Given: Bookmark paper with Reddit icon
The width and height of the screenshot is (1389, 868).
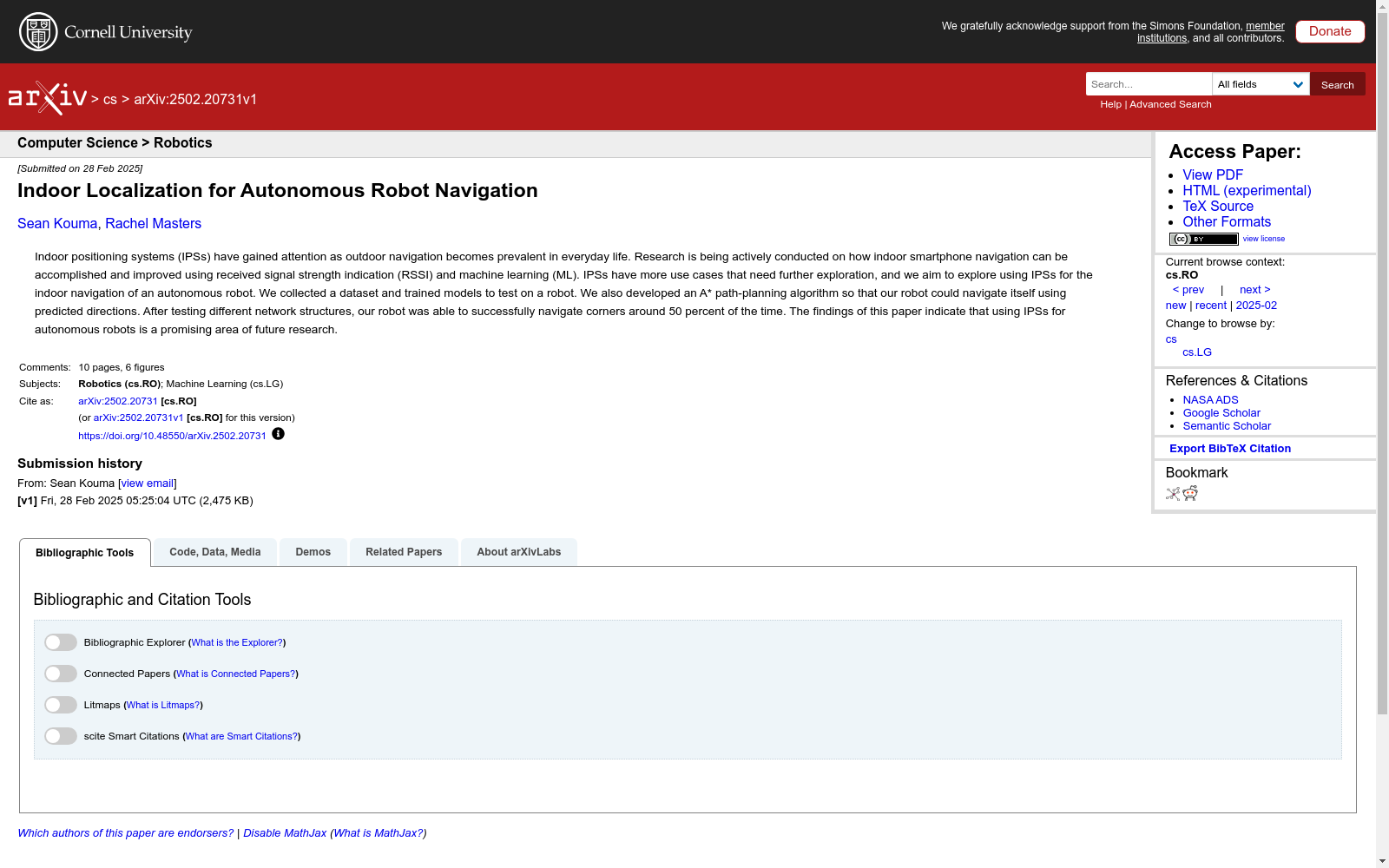Looking at the screenshot, I should 1190,494.
